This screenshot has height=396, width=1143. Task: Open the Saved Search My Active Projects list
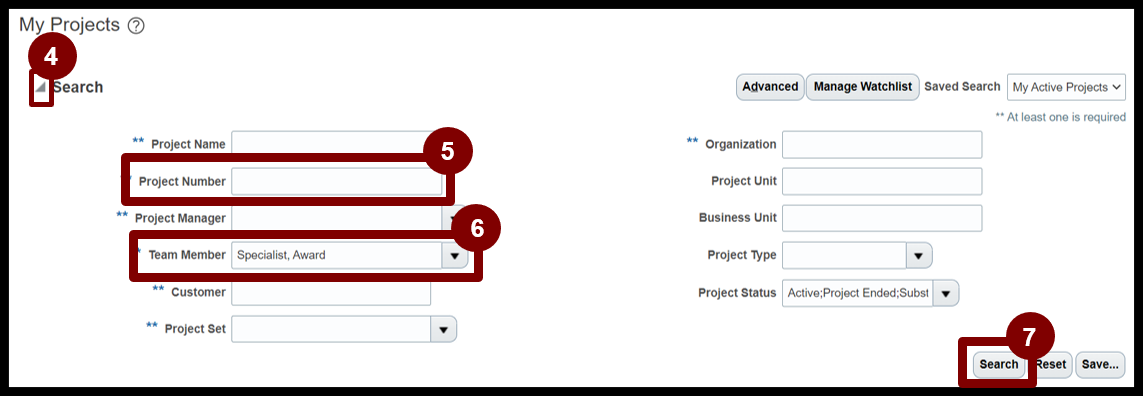1066,88
